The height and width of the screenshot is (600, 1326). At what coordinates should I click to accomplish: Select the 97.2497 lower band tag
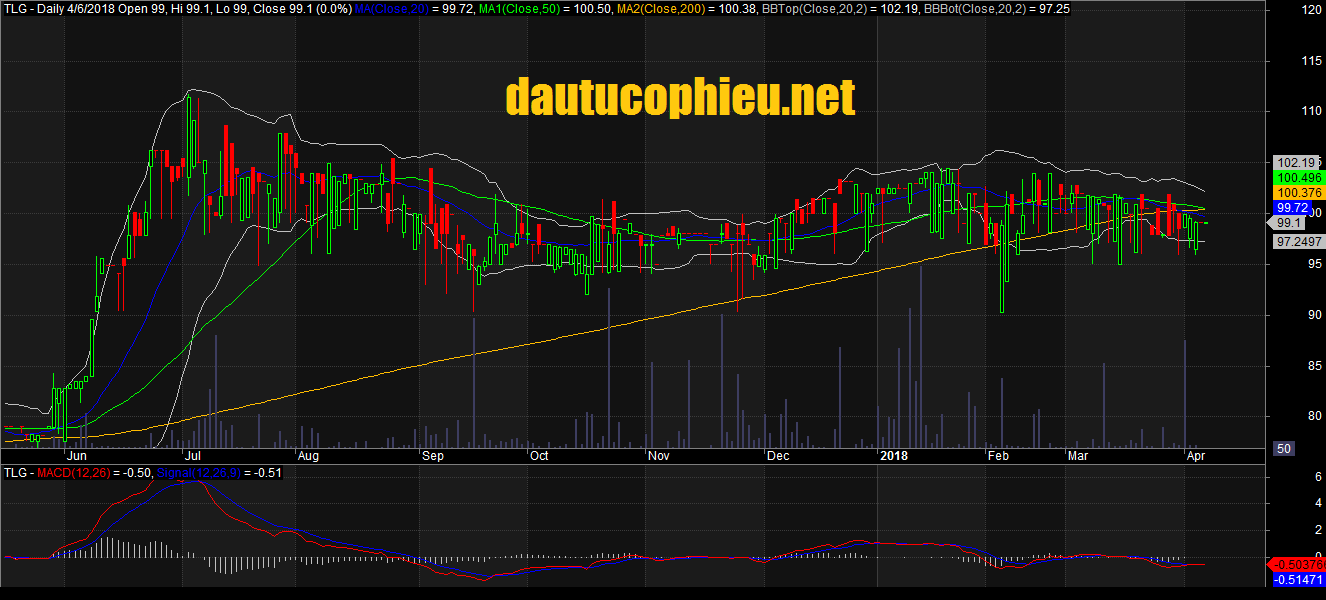point(1296,242)
